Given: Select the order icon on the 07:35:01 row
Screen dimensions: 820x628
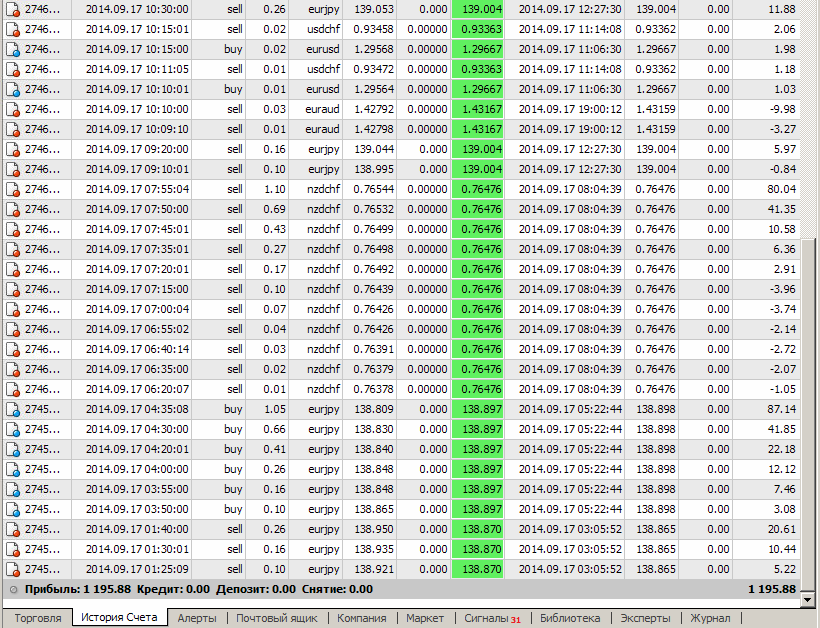Looking at the screenshot, I should click(13, 249).
